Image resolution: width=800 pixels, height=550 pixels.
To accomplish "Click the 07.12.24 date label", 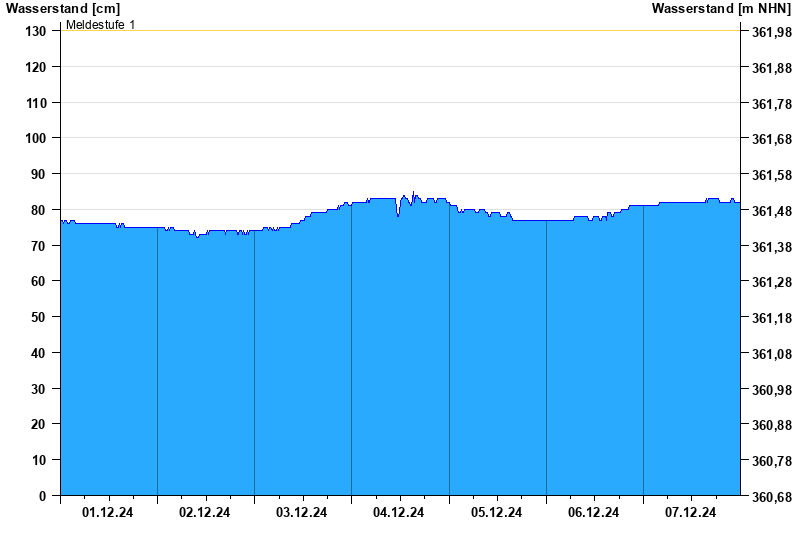I will point(691,513).
